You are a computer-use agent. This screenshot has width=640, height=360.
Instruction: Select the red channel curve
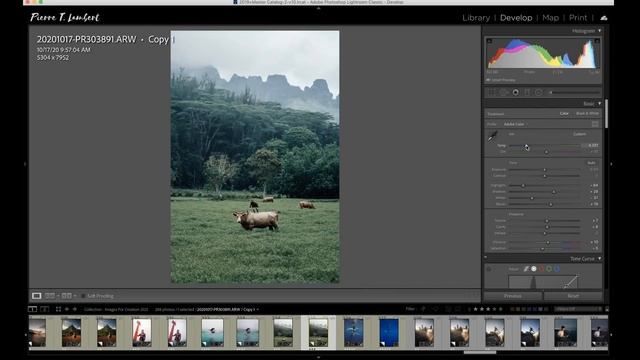(x=542, y=269)
